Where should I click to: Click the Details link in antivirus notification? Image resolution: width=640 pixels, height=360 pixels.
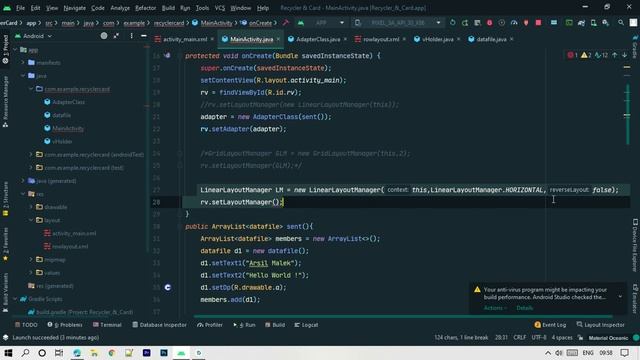(524, 308)
